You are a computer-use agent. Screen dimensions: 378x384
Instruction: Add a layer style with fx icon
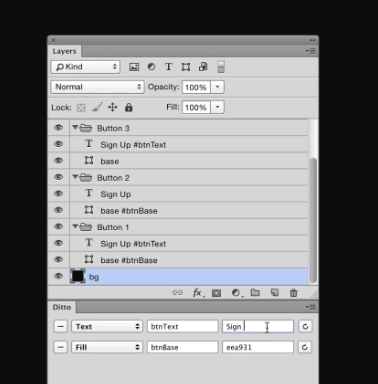tap(198, 293)
